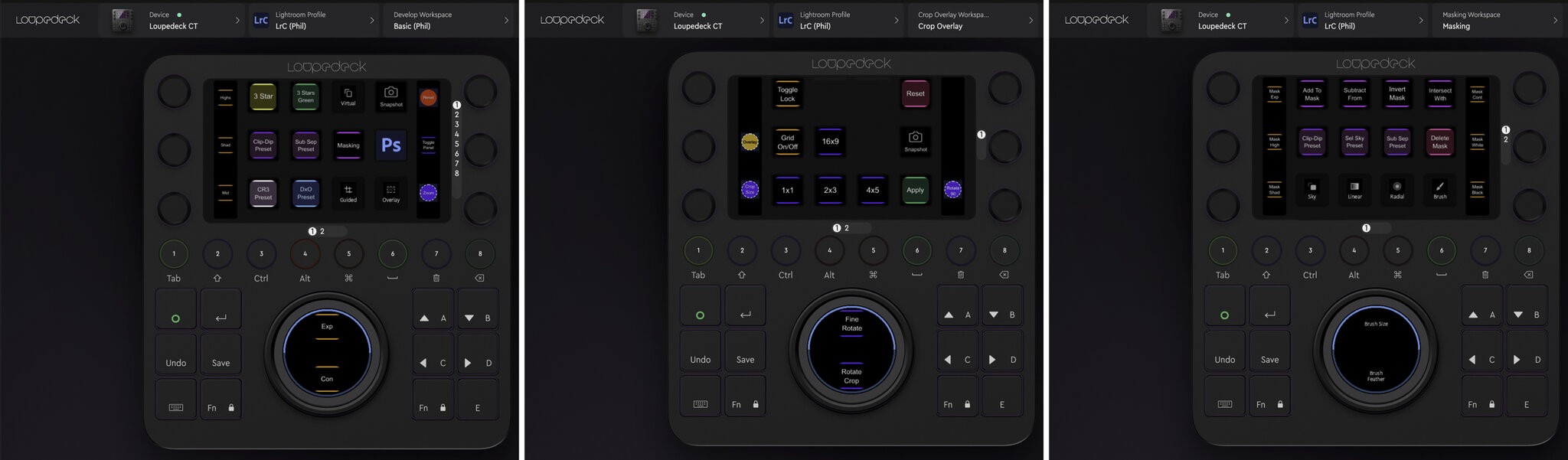Go to page 2 of Masking dials
Screen dimensions: 1568x460
tap(1505, 140)
